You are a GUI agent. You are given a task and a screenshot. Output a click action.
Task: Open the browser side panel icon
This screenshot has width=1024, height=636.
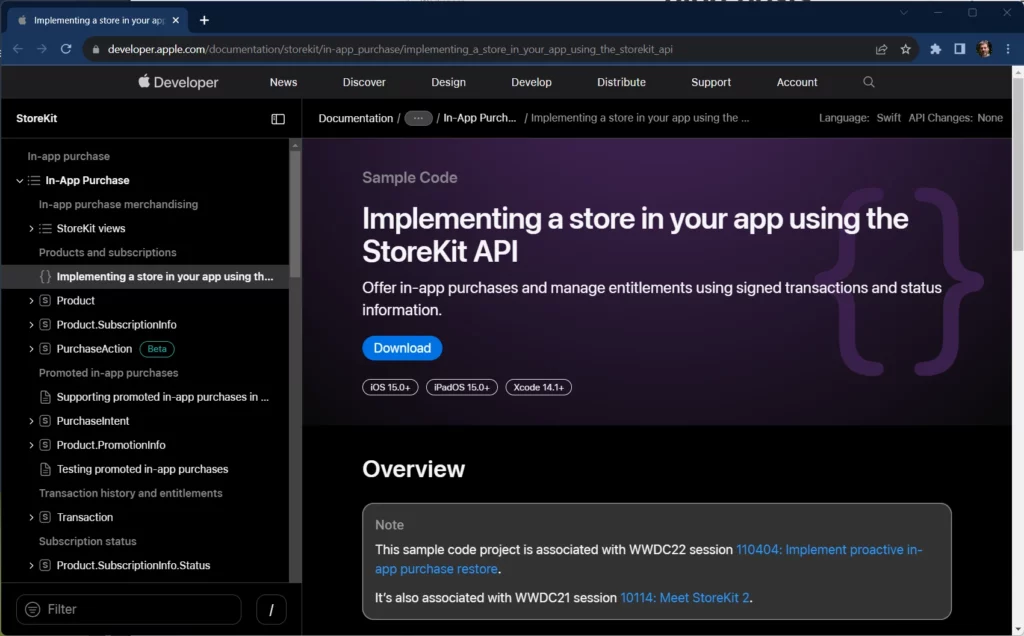tap(959, 49)
